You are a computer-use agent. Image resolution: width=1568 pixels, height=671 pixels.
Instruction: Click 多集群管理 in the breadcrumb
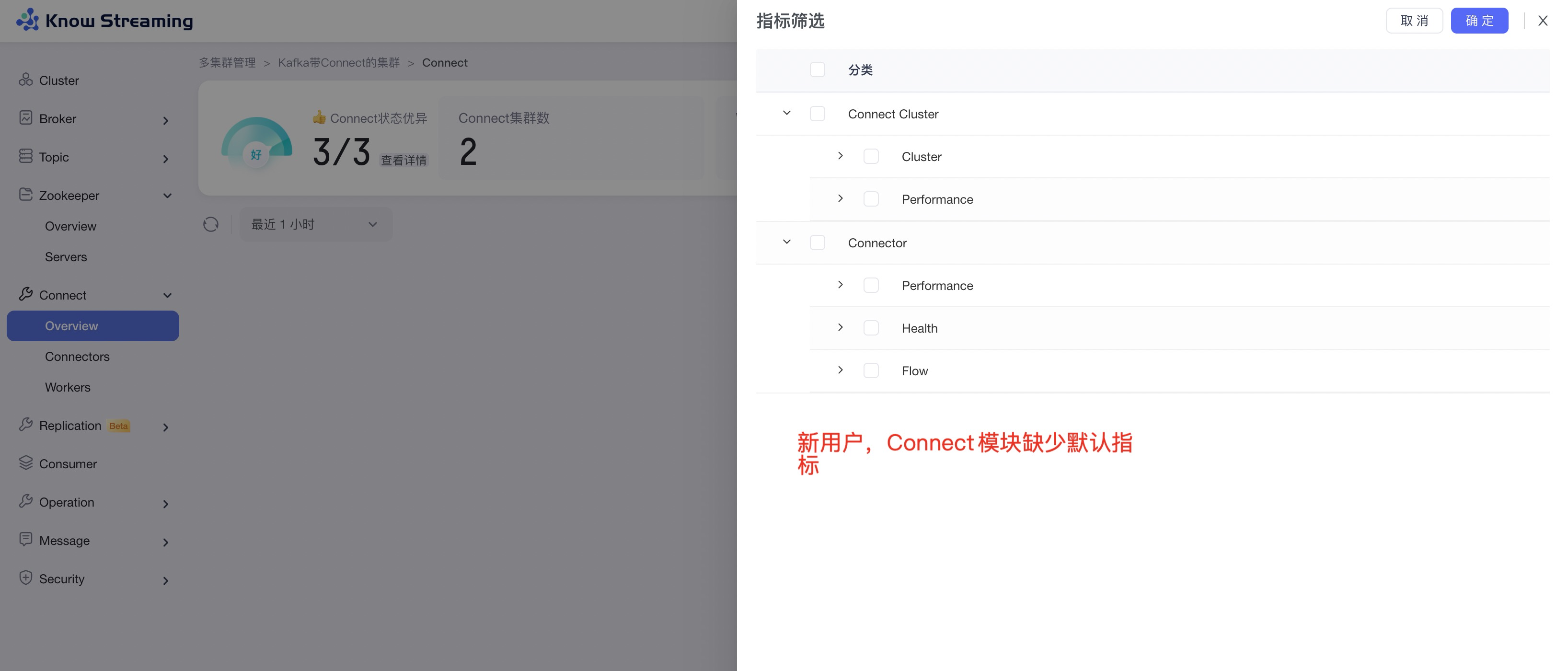click(x=227, y=63)
